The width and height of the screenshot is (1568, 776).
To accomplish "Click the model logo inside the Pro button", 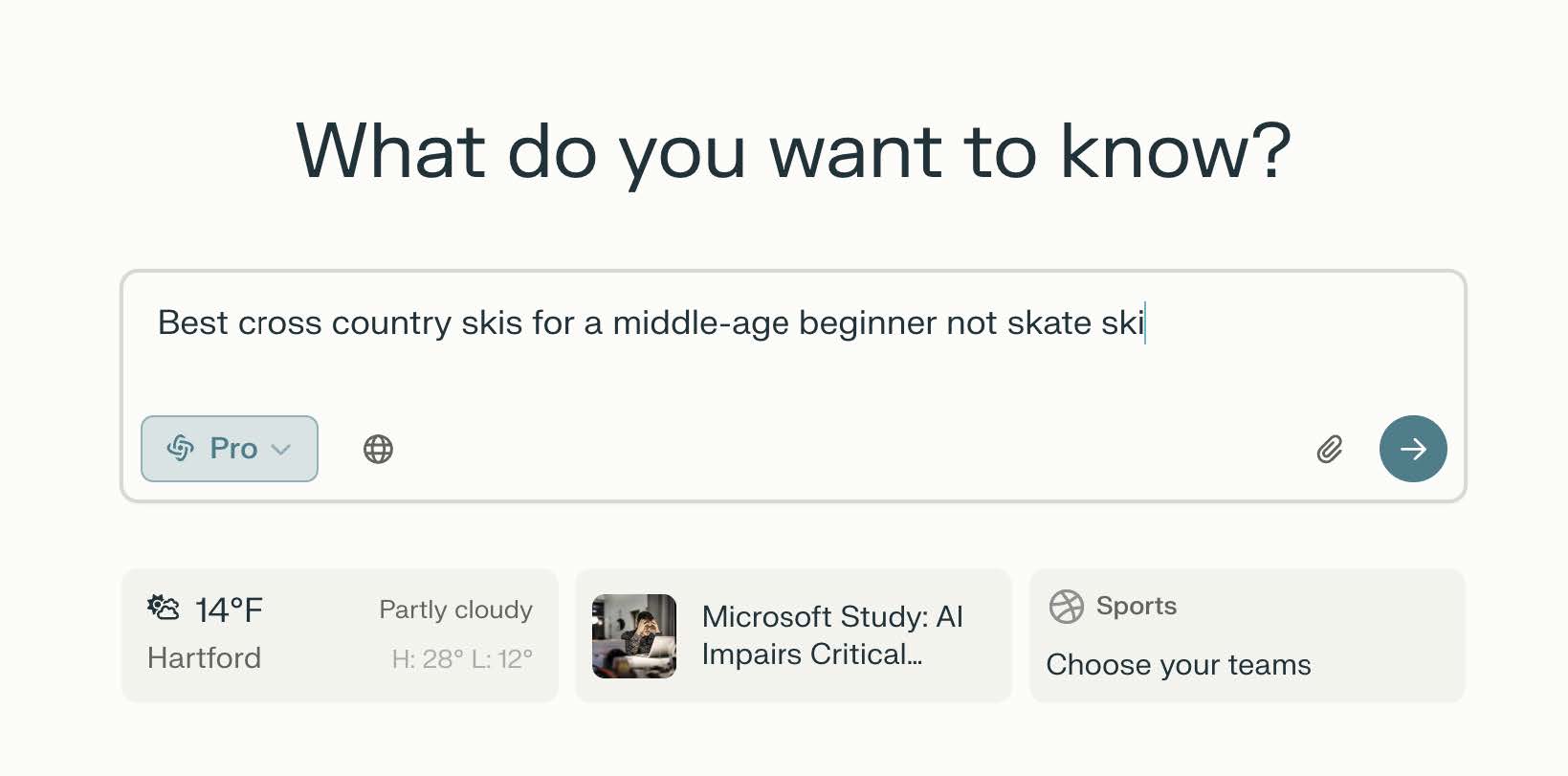I will 181,448.
